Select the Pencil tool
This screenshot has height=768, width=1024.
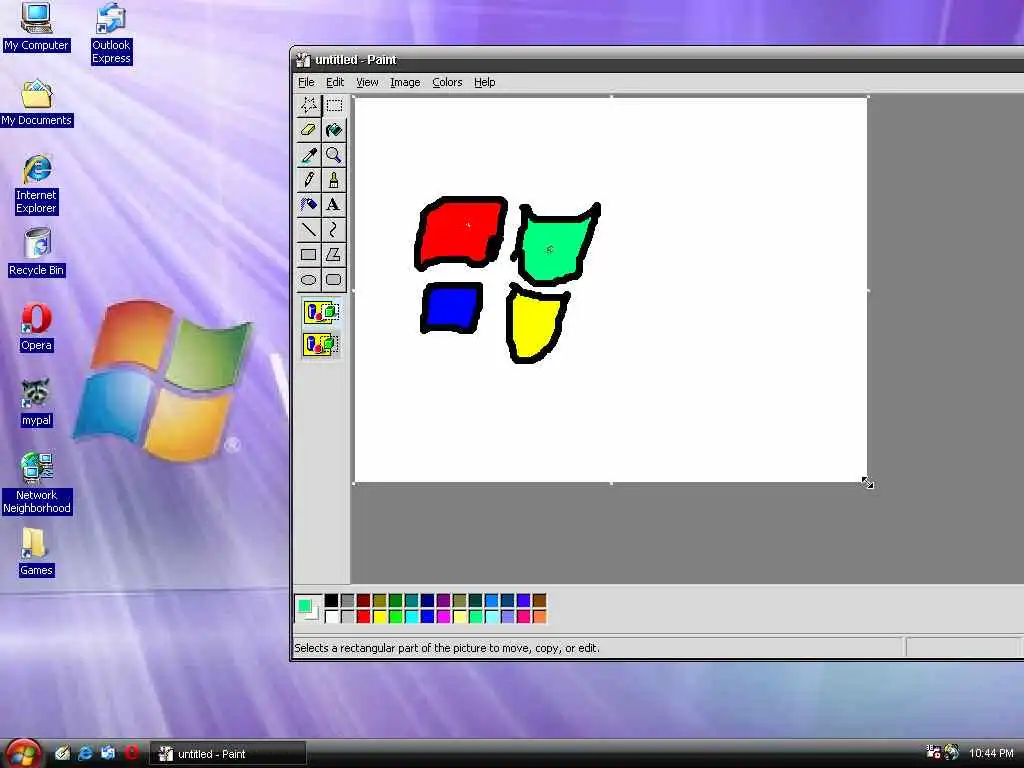309,180
